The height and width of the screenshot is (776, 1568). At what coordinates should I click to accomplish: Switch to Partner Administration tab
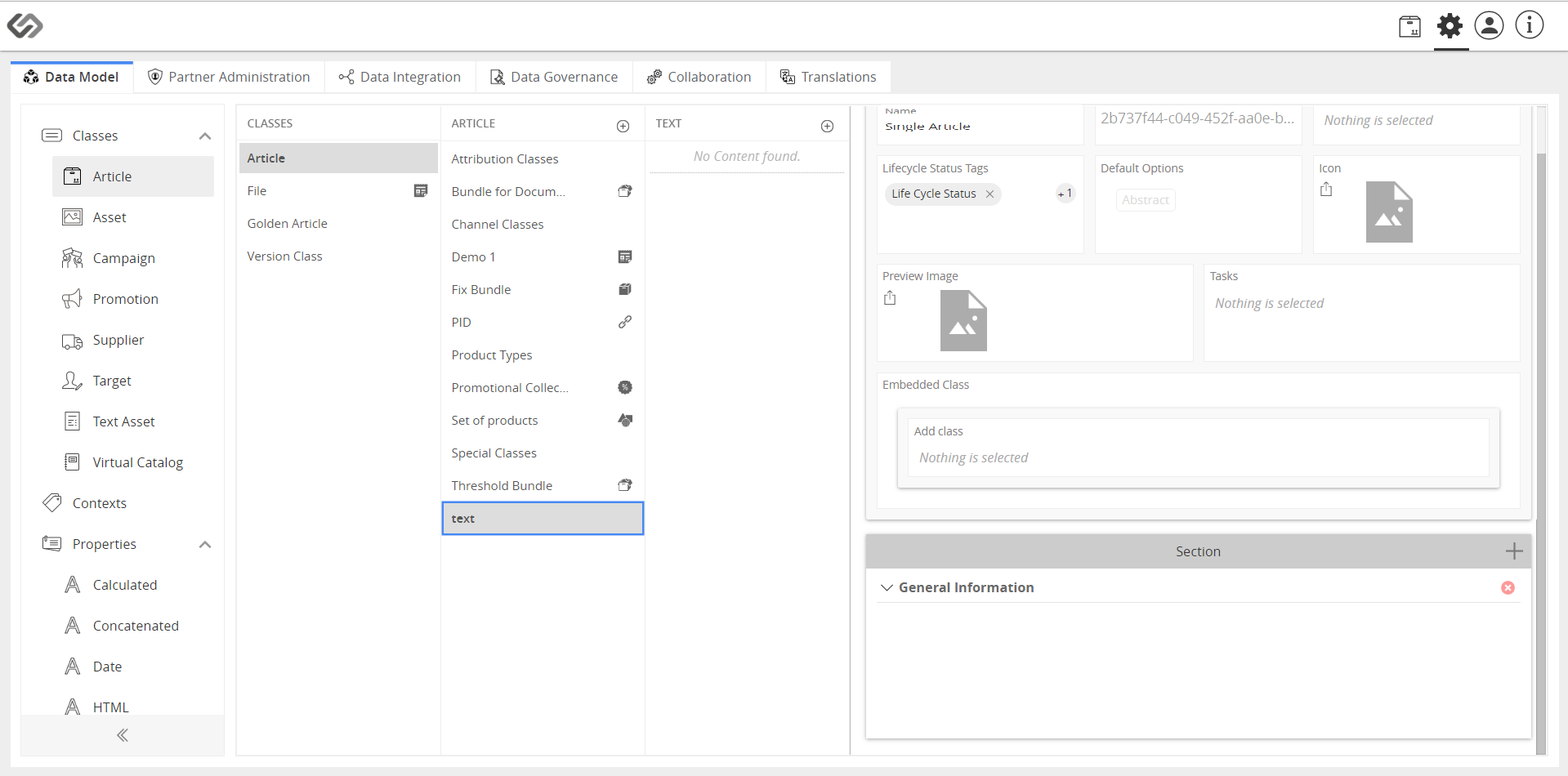[x=229, y=77]
